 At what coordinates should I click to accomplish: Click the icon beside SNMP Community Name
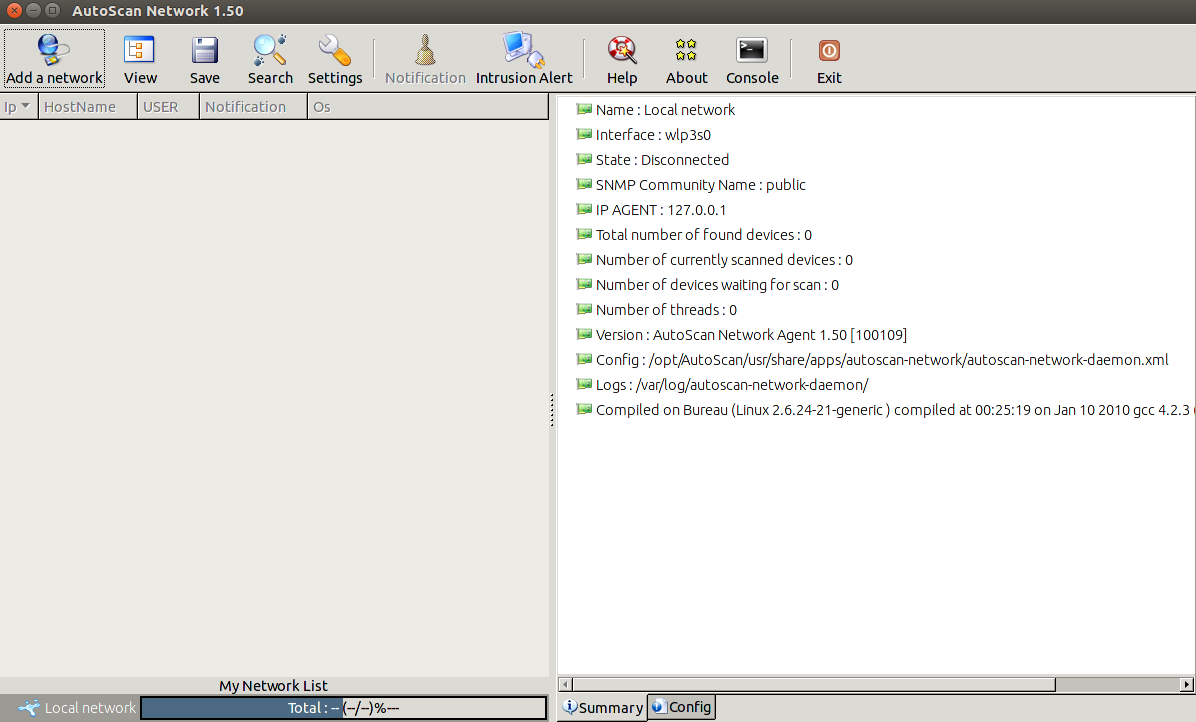pos(584,185)
